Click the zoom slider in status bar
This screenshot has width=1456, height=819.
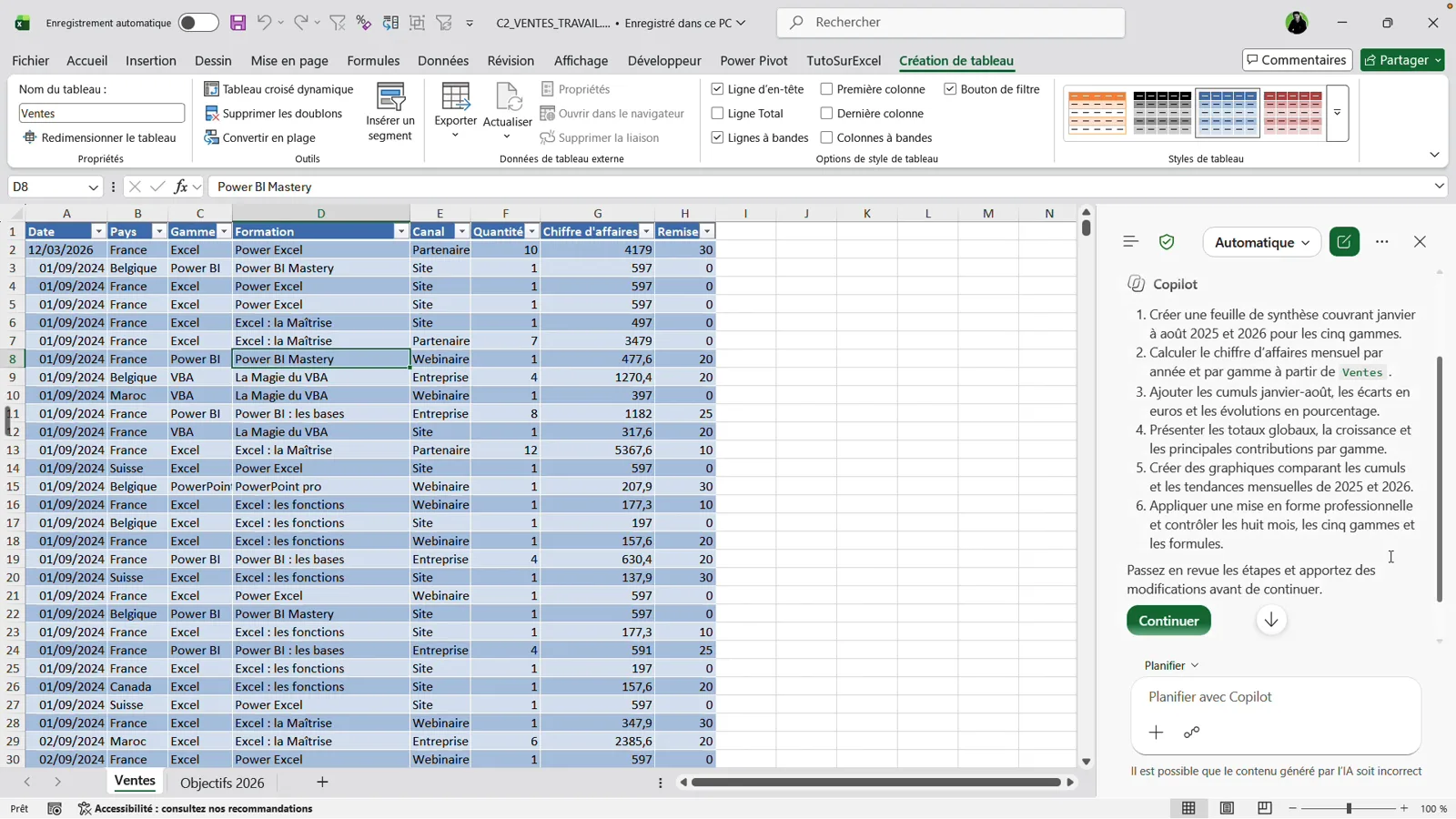[x=1349, y=808]
